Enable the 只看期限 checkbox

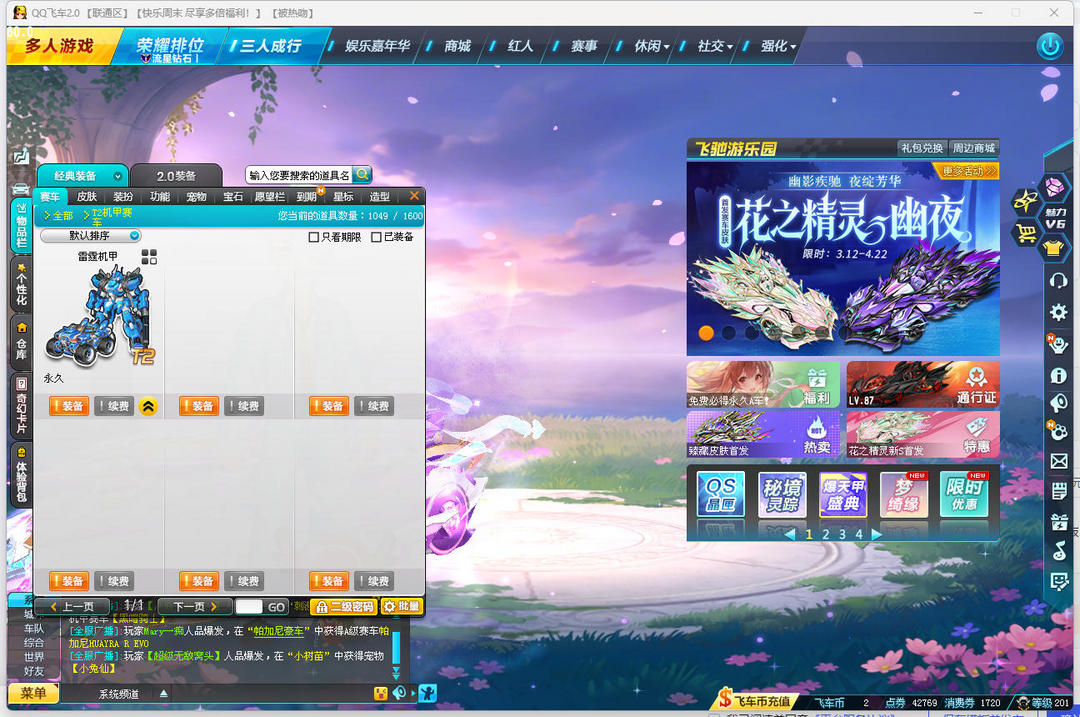[314, 237]
